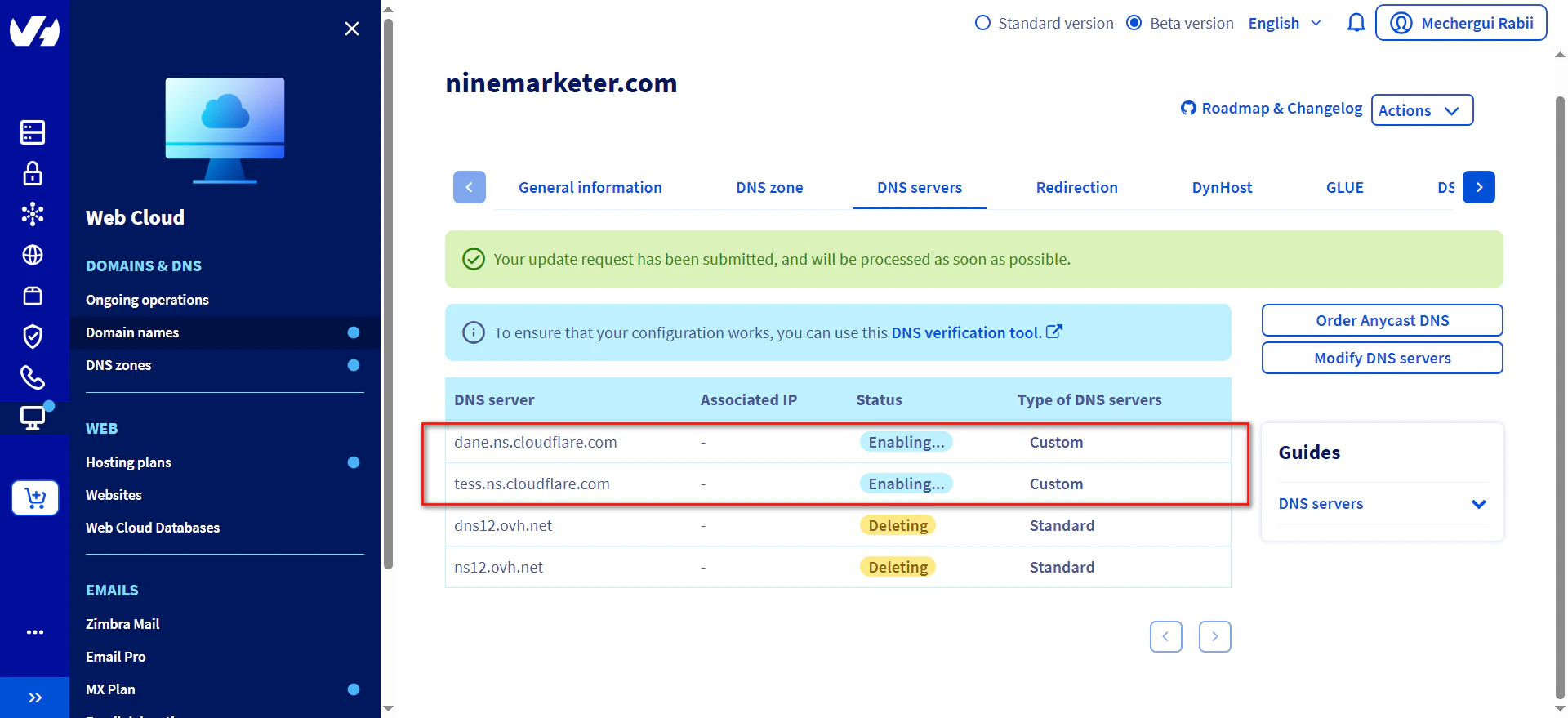Switch to GLUE tab
Screen dimensions: 1568x718
[x=1344, y=188]
